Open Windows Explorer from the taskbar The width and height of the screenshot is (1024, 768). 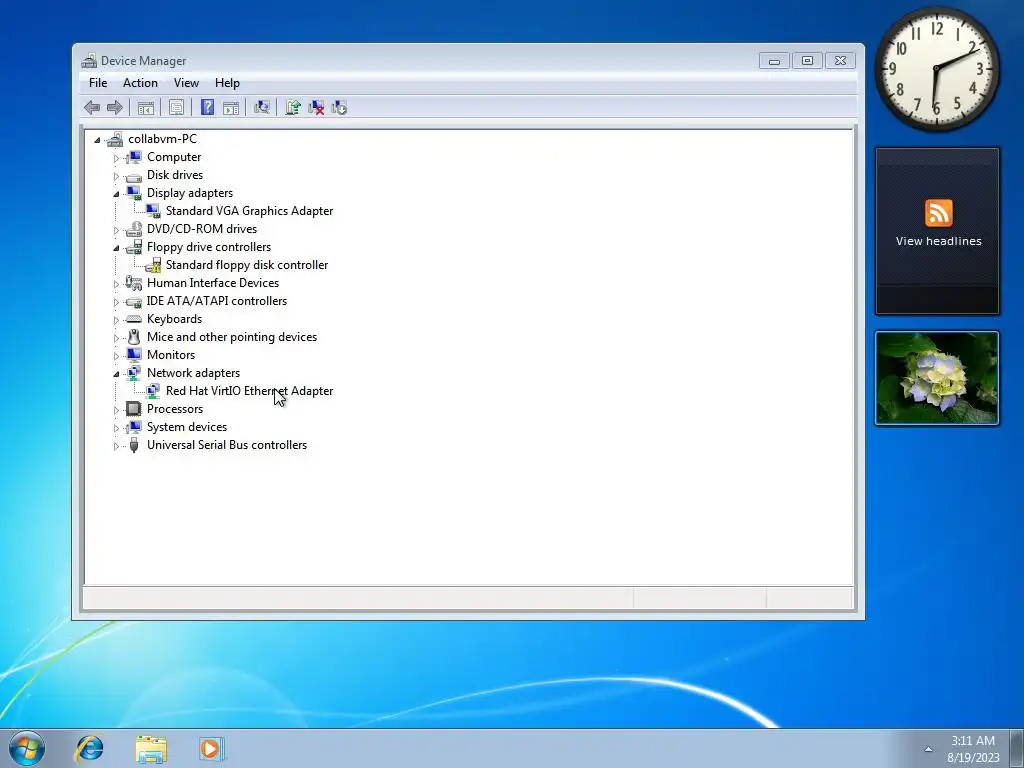[151, 748]
